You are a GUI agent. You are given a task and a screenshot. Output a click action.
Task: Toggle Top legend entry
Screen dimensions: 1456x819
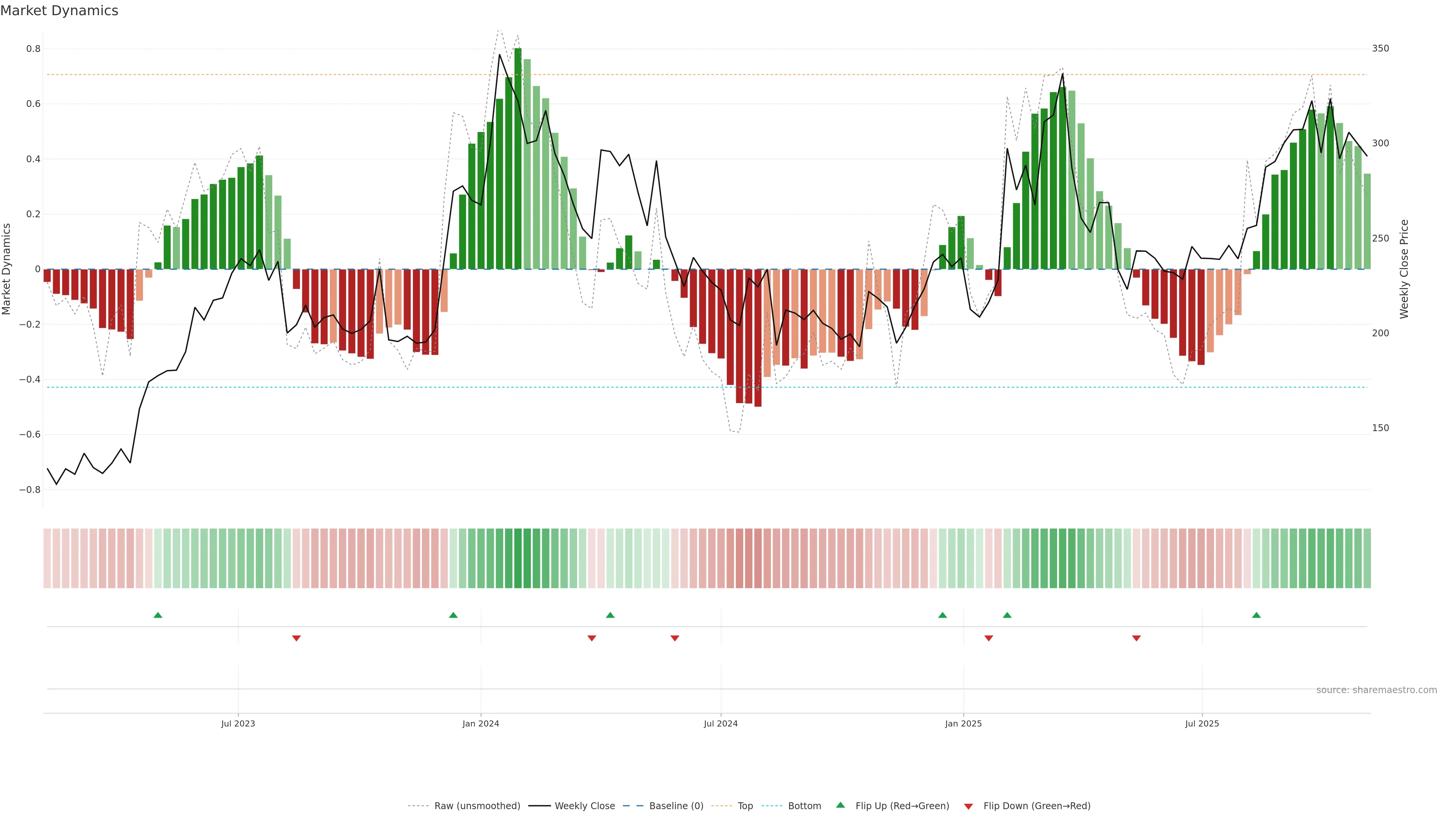point(745,806)
